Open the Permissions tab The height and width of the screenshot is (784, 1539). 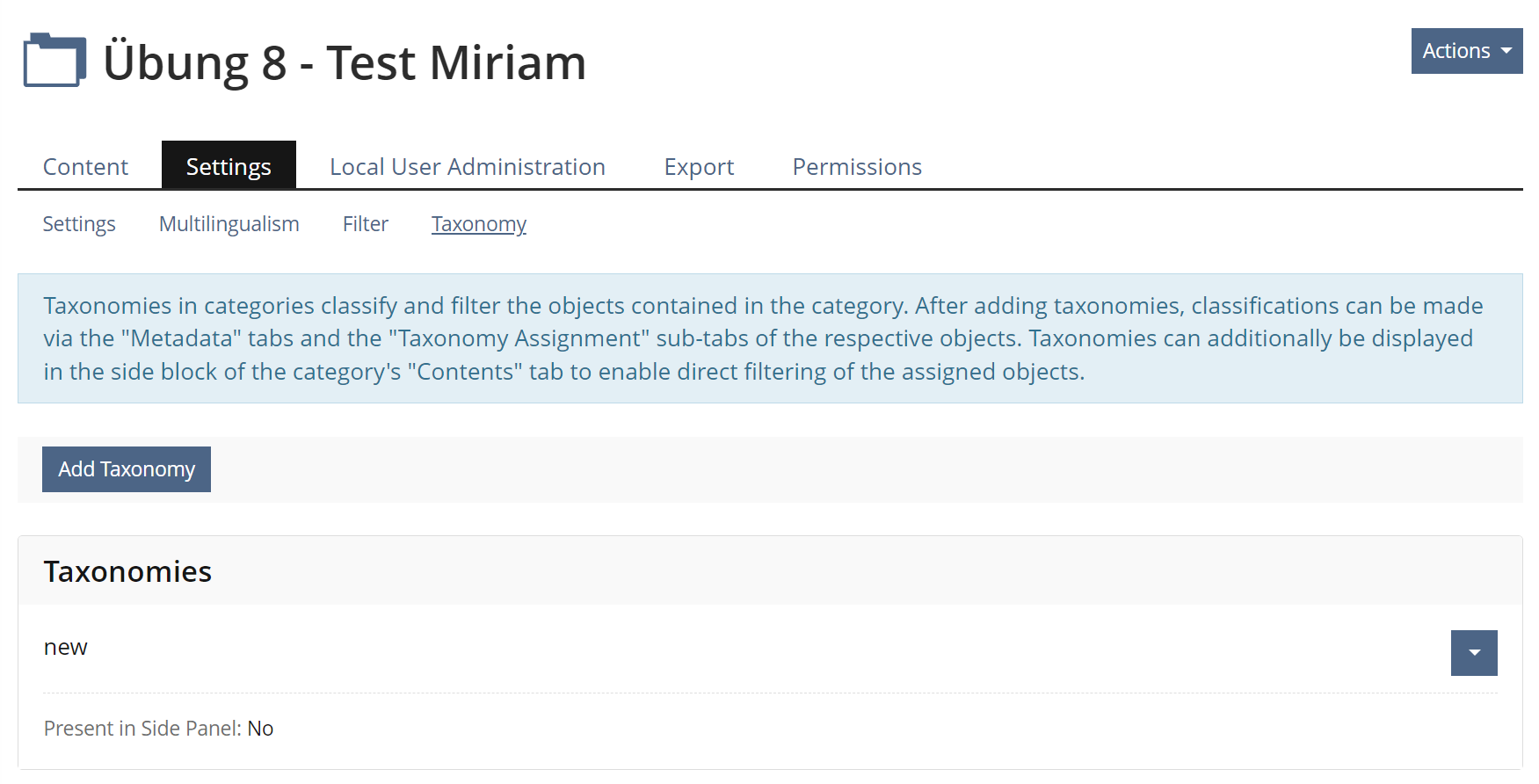click(x=857, y=167)
